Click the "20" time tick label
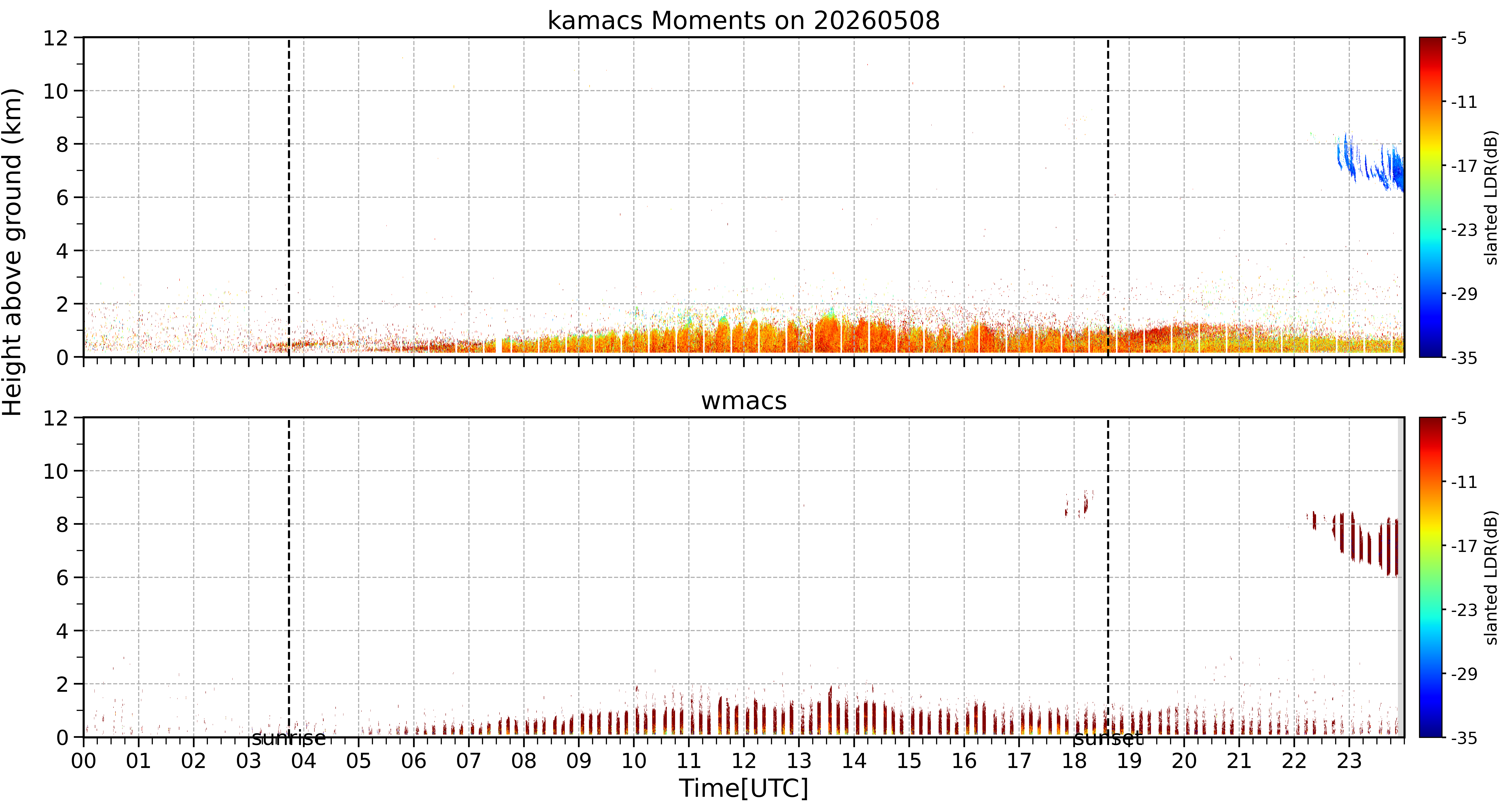1510x812 pixels. coord(1184,761)
